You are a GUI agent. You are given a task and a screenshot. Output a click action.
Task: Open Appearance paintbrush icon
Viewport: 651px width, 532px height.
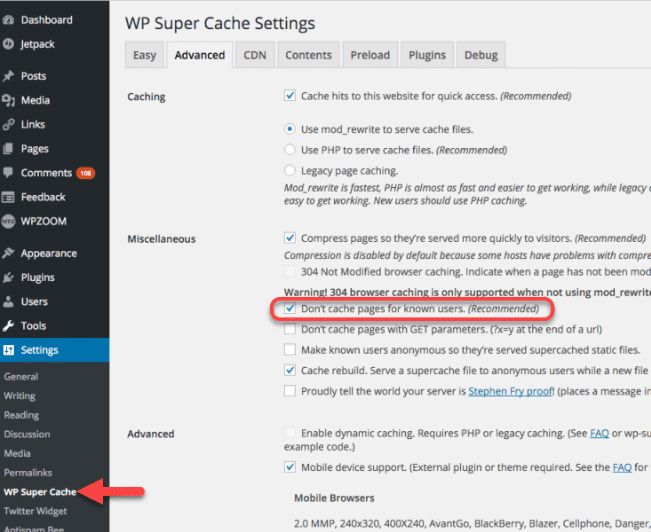(x=9, y=253)
